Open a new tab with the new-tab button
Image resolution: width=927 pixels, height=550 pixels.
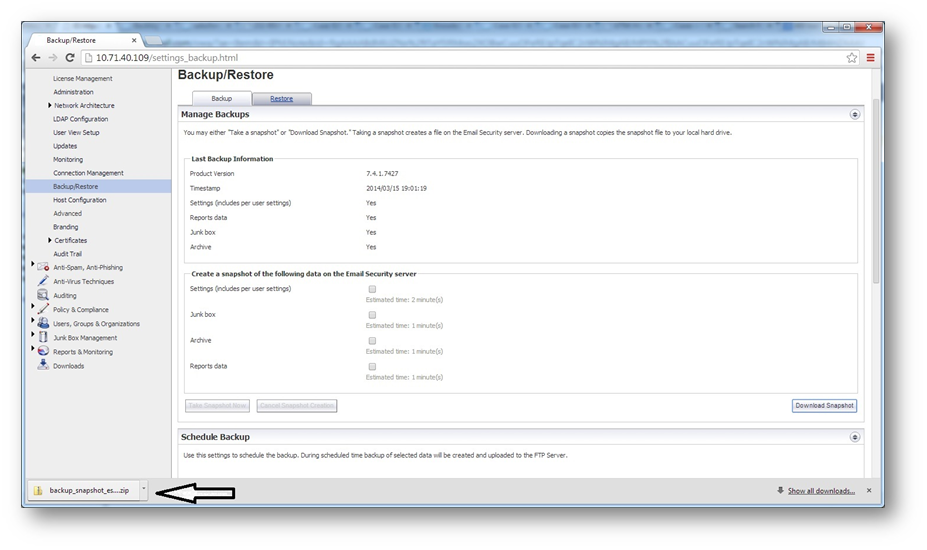coord(154,40)
